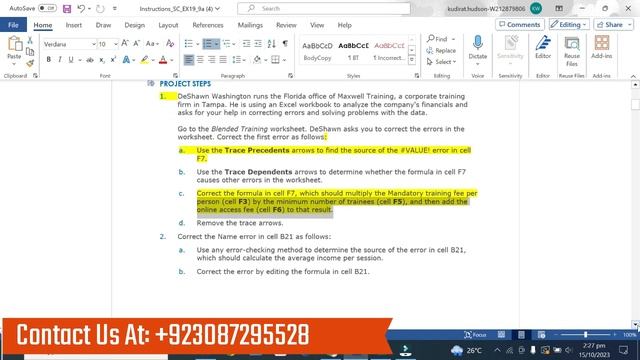Toggle Align Right paragraph alignment

click(x=211, y=60)
